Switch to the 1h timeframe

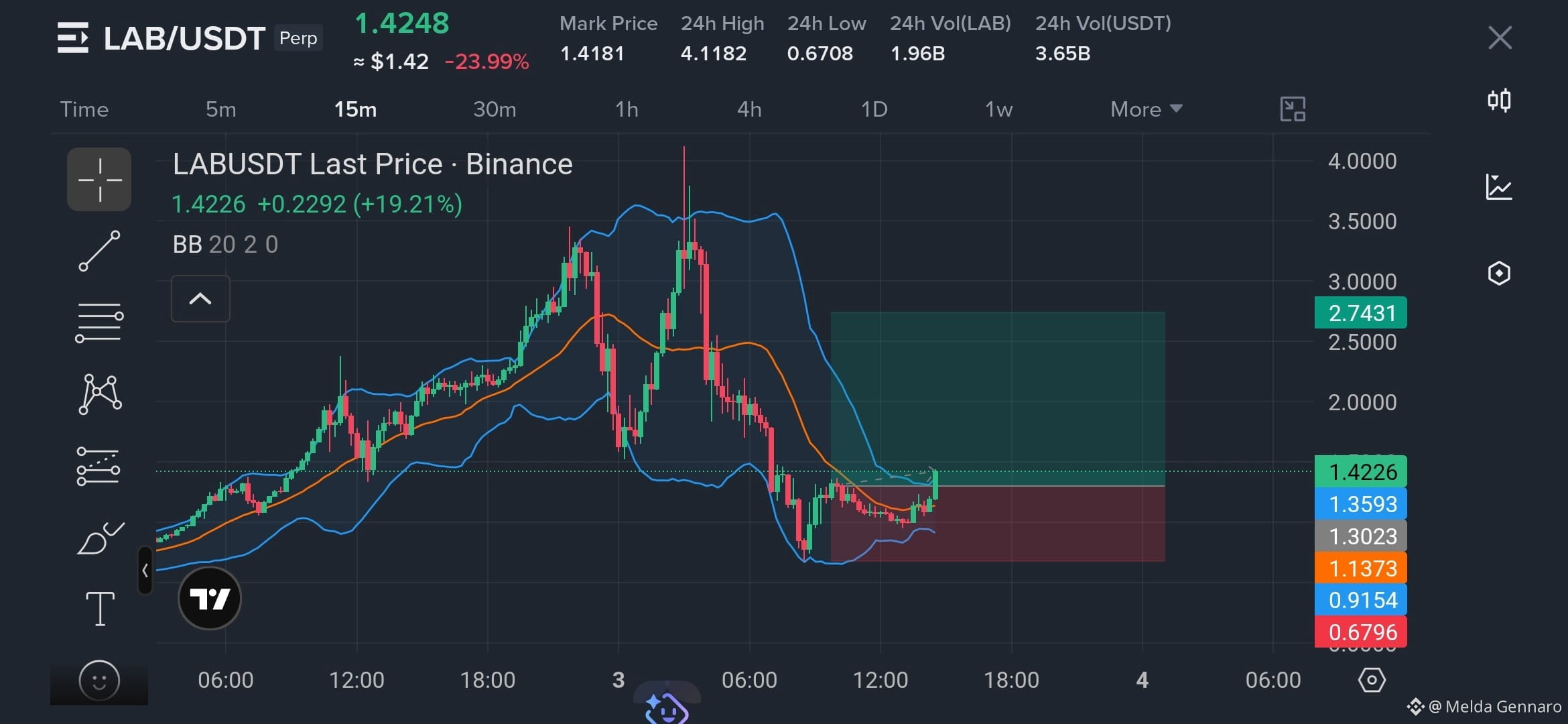click(627, 109)
